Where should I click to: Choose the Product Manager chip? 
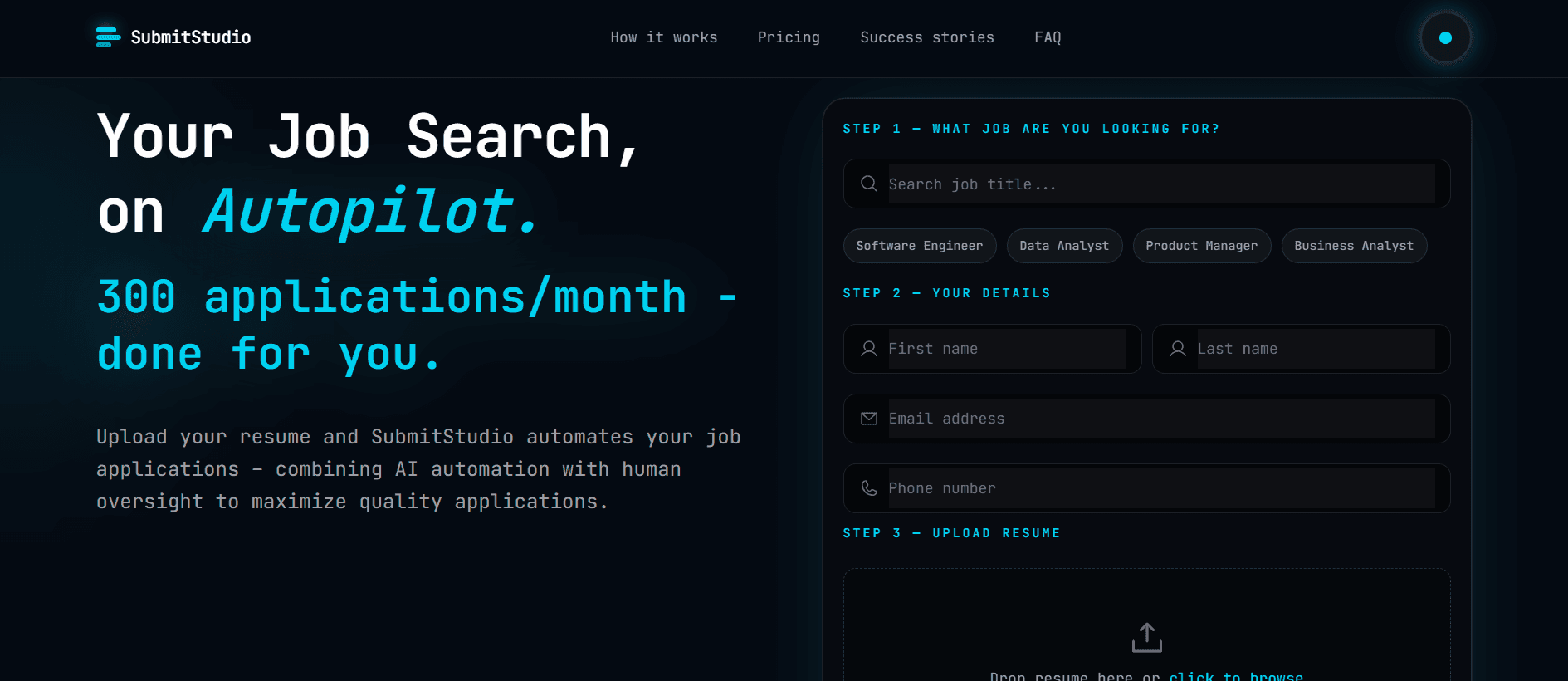[1202, 246]
